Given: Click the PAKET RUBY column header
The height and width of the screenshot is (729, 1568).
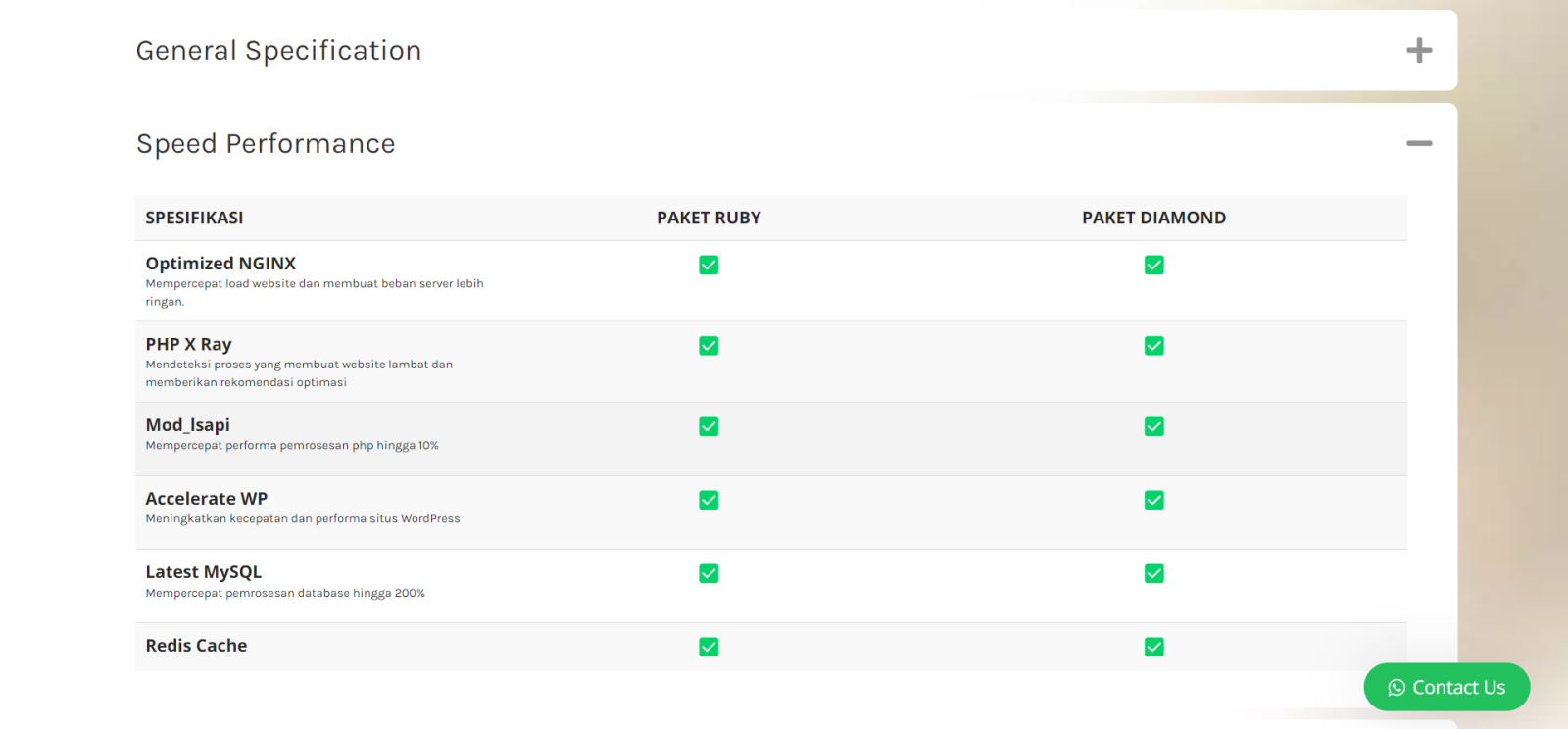Looking at the screenshot, I should click(709, 218).
